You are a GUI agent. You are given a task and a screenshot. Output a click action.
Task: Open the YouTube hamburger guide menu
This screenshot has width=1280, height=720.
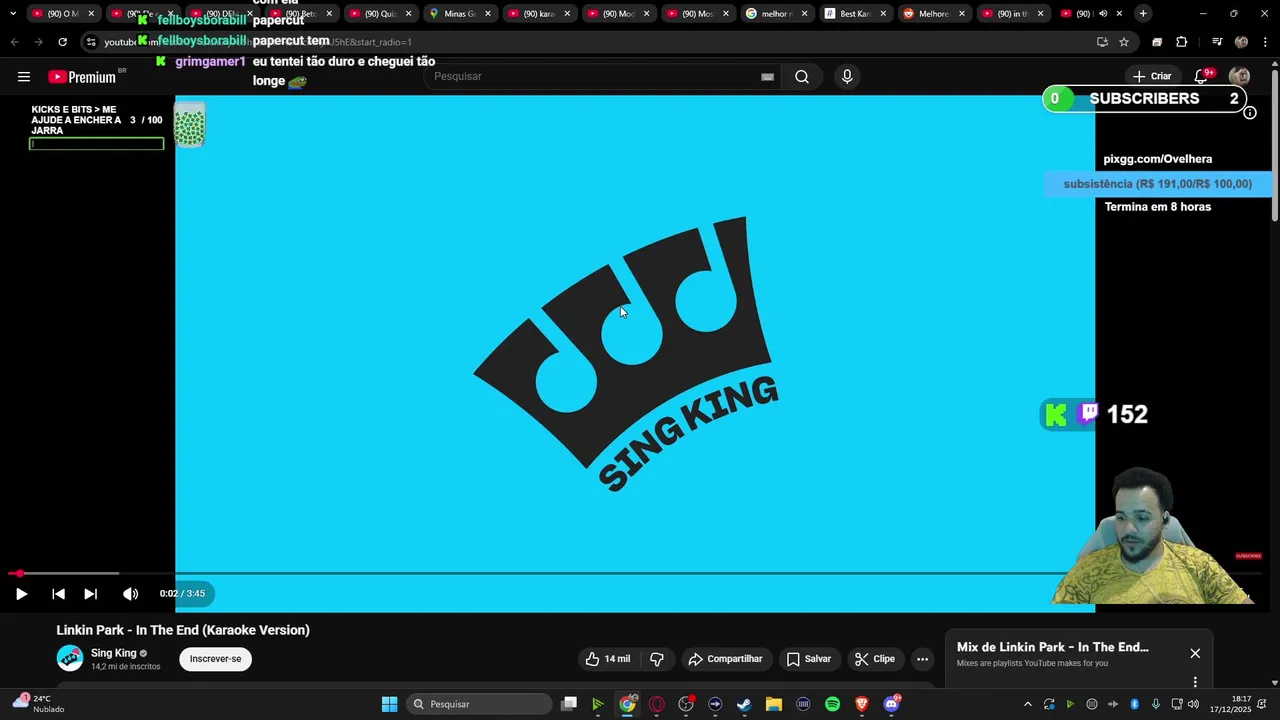[24, 77]
